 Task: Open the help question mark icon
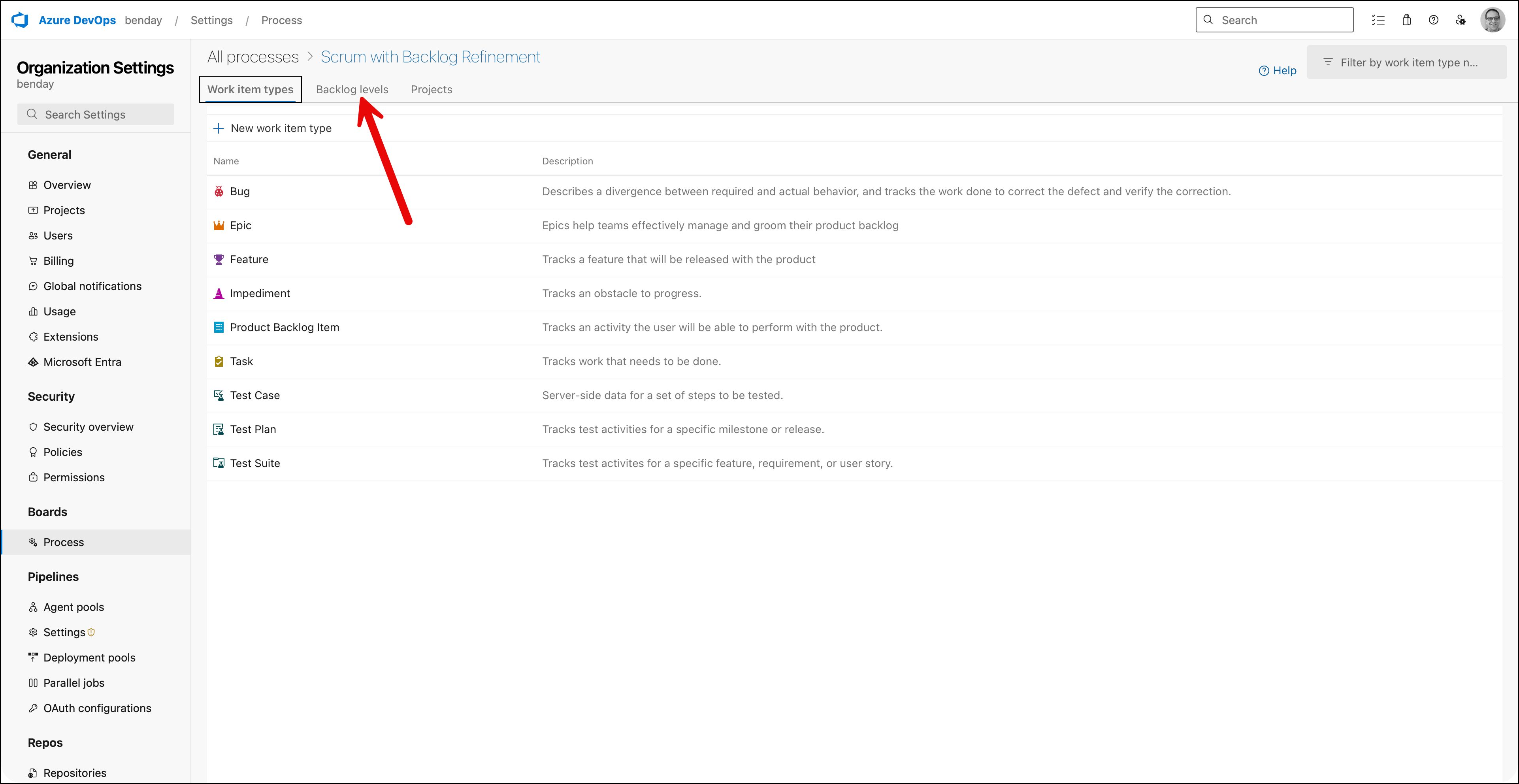pos(1434,19)
